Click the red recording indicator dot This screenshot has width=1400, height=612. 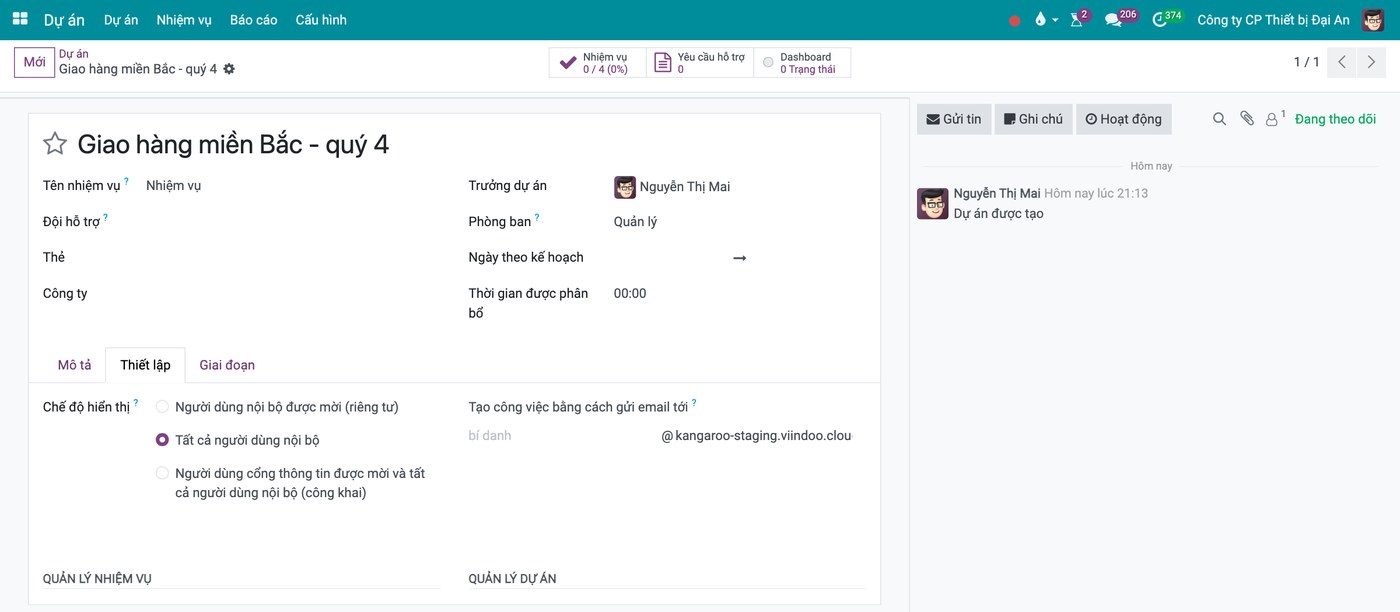tap(1015, 20)
